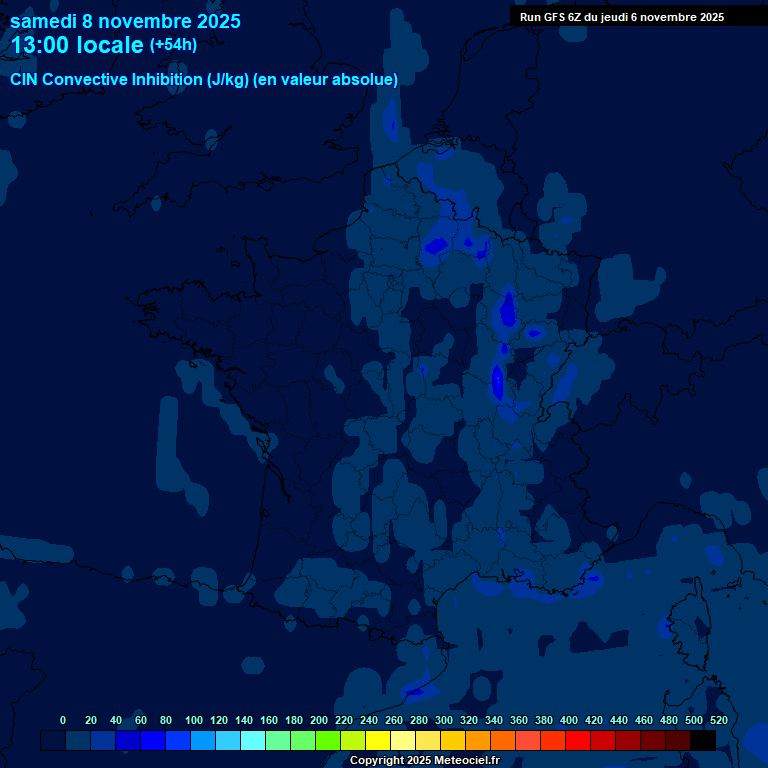Click the vivid blue swatch between 60 and 80

[153, 740]
